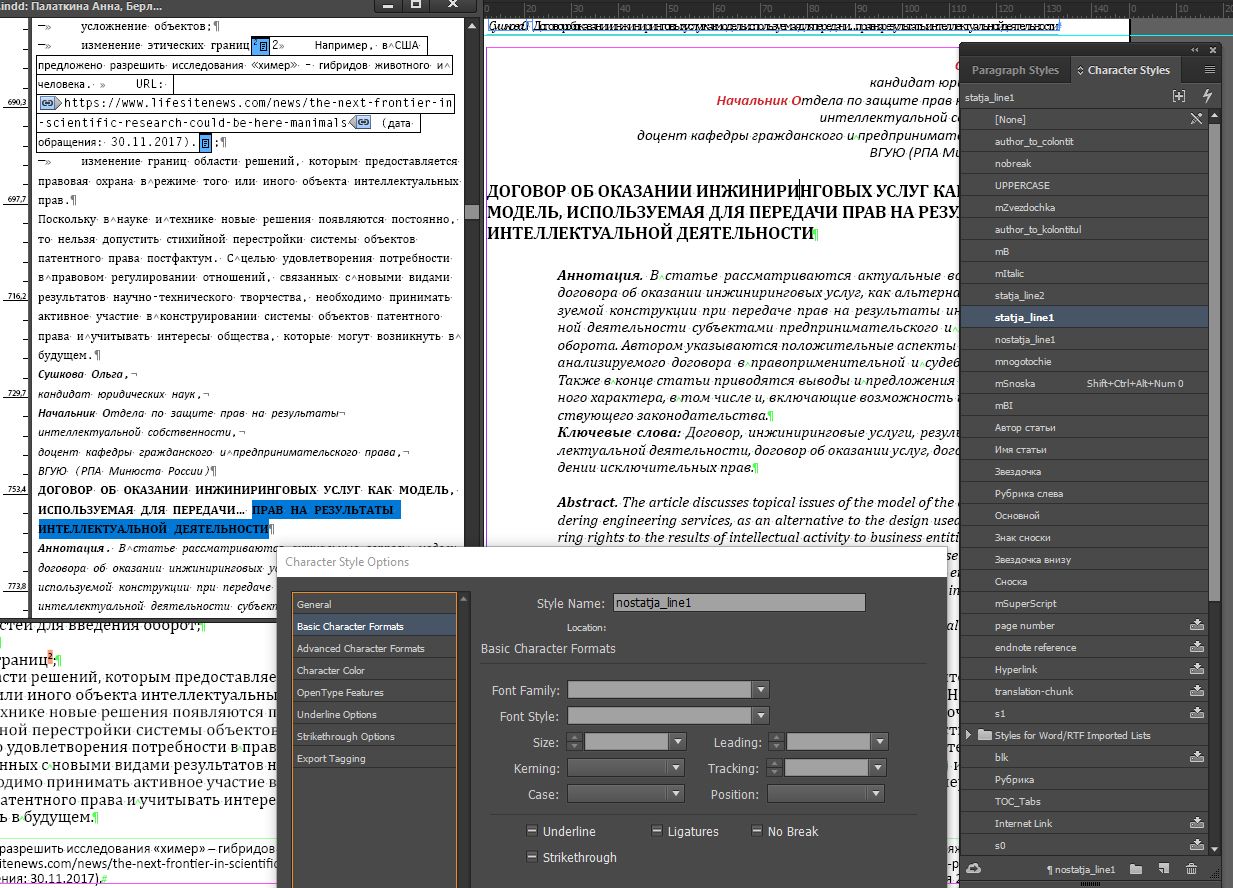
Task: Select OpenType Features category
Action: point(374,692)
